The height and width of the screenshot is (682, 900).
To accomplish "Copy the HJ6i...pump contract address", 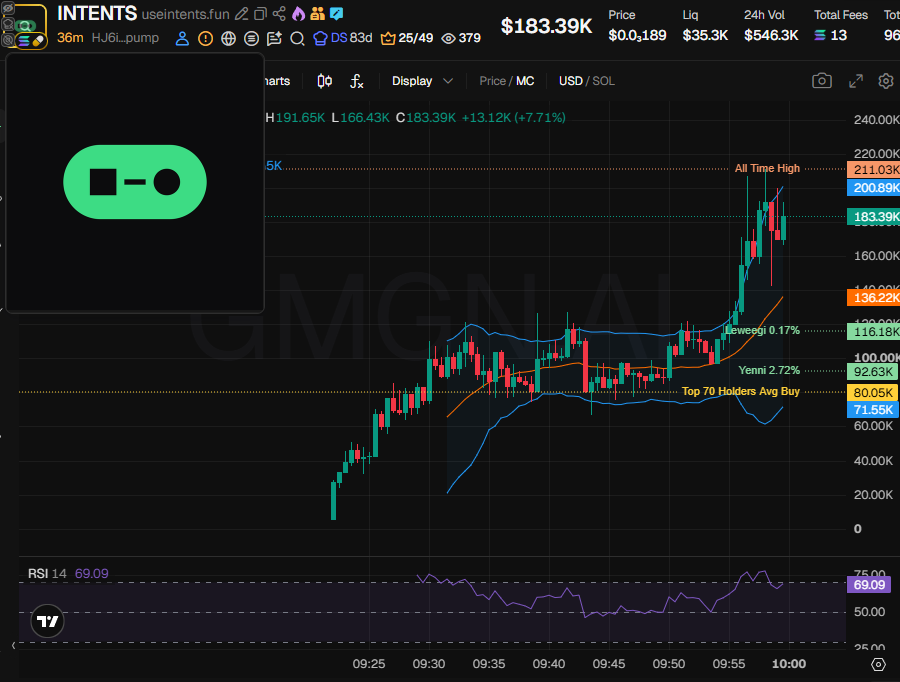I will (x=125, y=38).
